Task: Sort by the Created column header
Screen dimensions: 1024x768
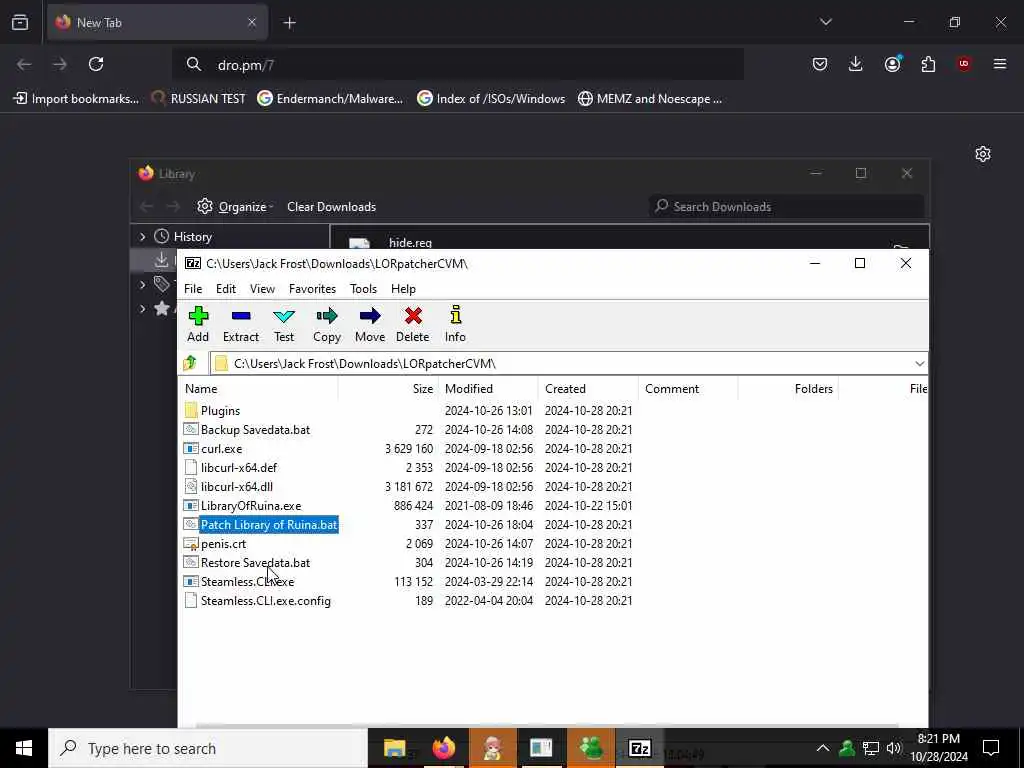Action: 588,389
